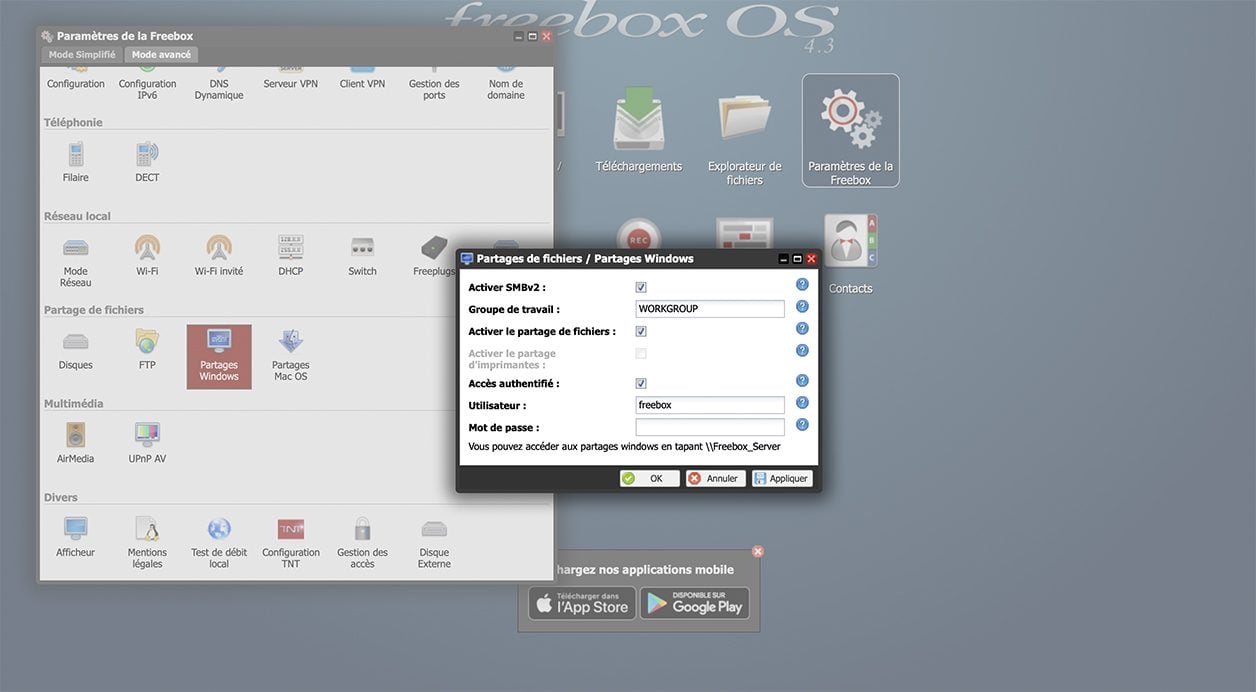Image resolution: width=1256 pixels, height=692 pixels.
Task: Open Disque Externe settings
Action: (x=434, y=543)
